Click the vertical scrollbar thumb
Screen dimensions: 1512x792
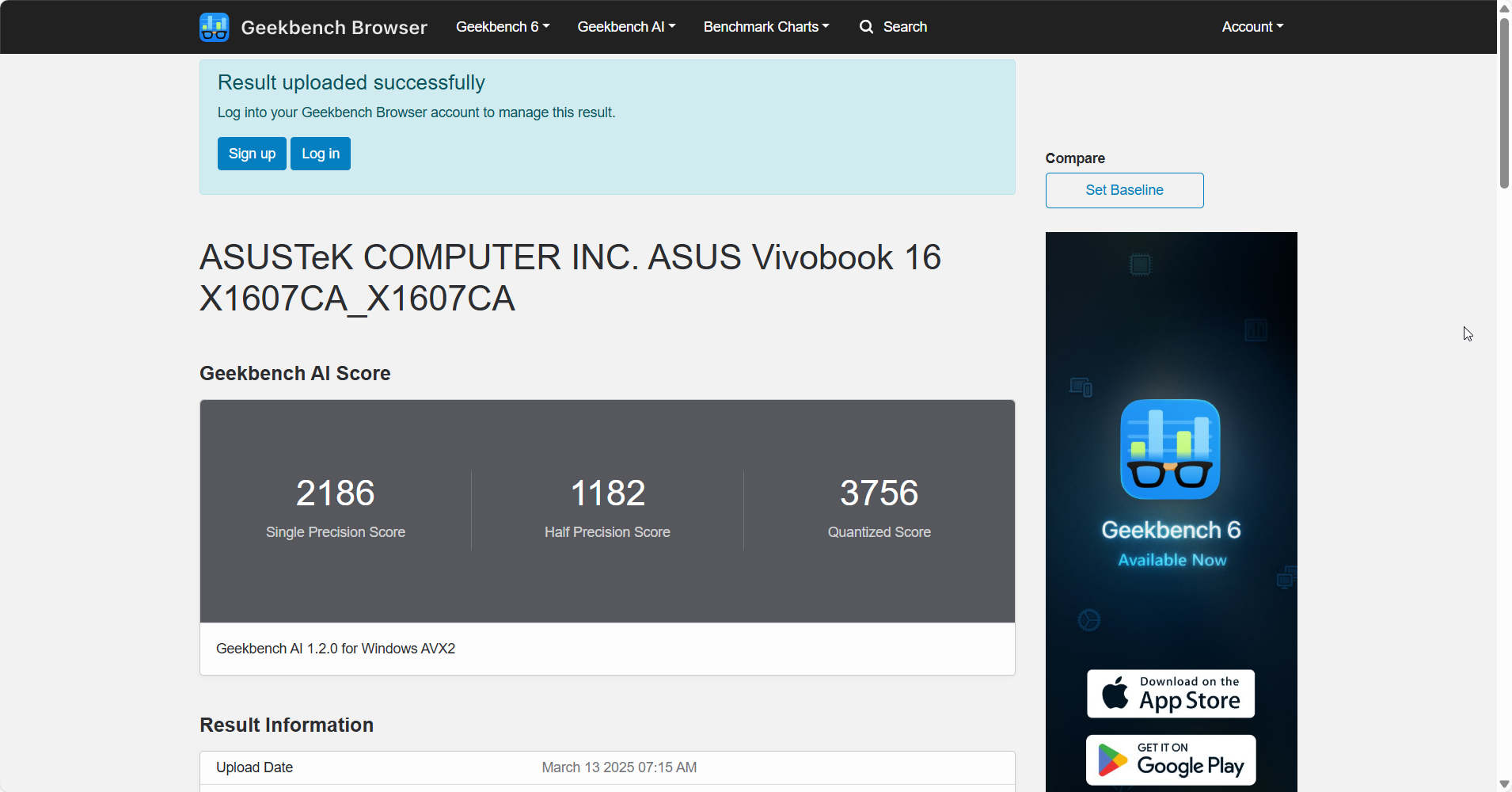[1504, 103]
